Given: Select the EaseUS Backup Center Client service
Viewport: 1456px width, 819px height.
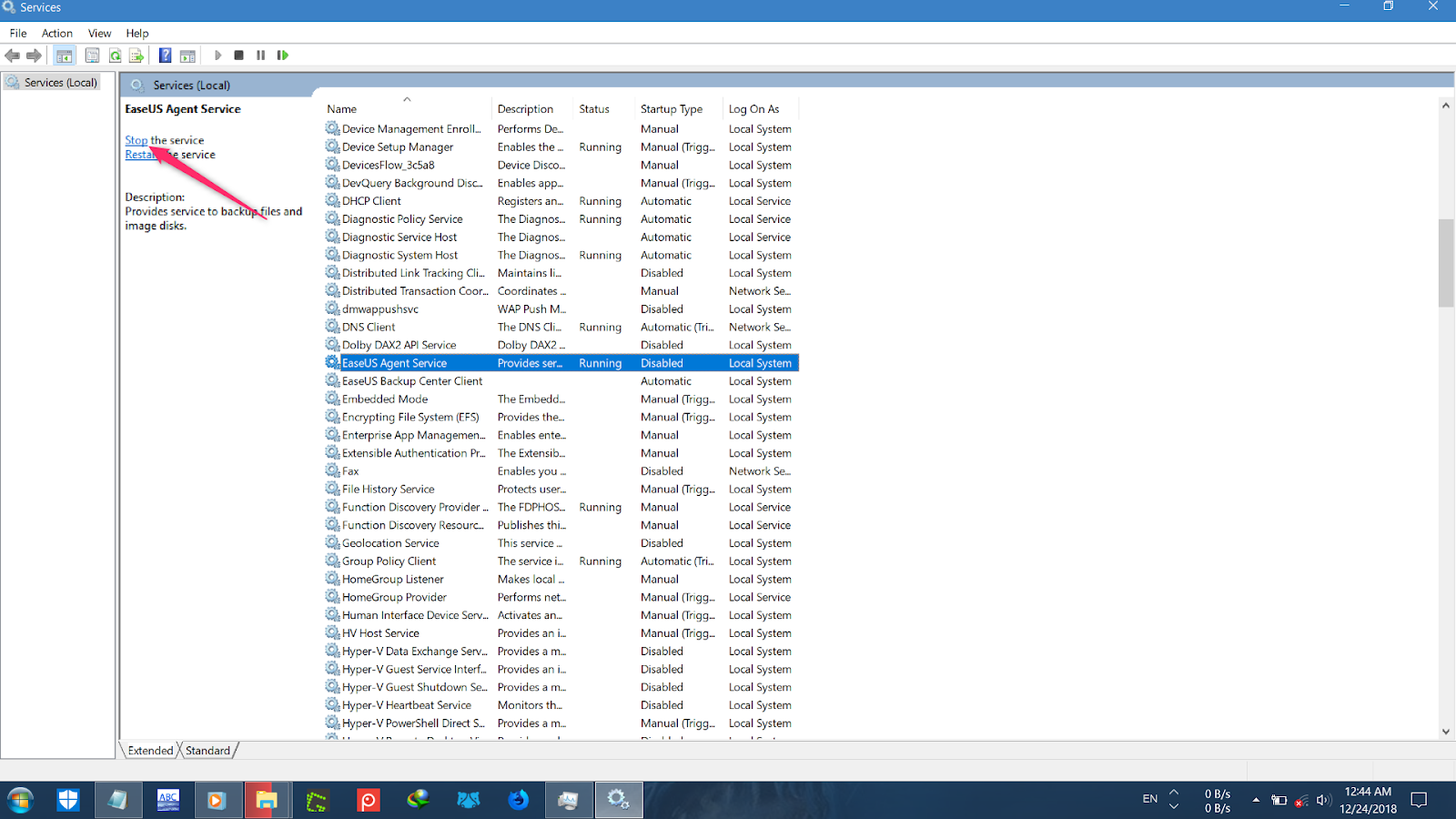Looking at the screenshot, I should [561, 381].
